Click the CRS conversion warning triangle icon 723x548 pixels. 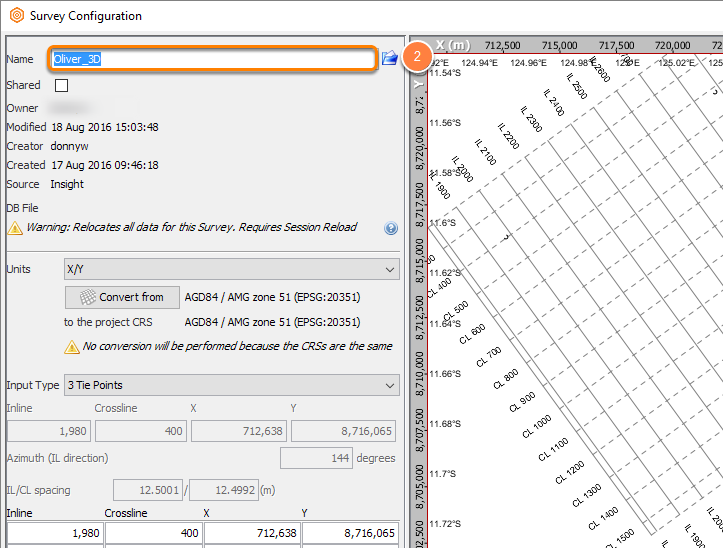71,347
